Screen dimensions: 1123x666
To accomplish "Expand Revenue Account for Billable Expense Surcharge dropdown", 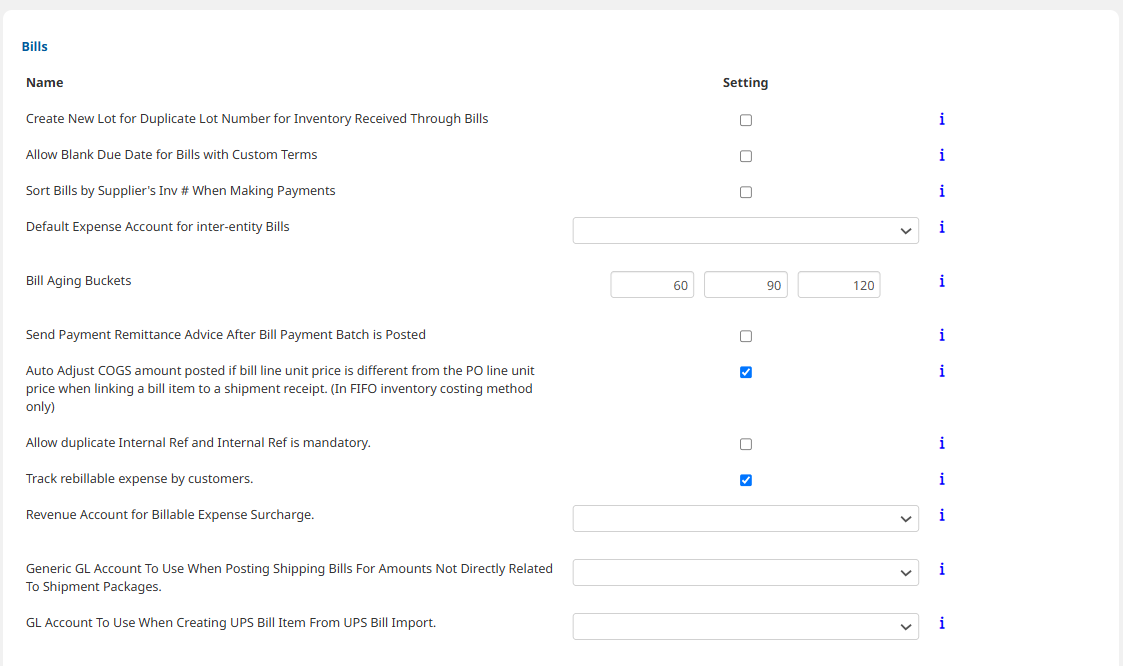I will tap(746, 518).
